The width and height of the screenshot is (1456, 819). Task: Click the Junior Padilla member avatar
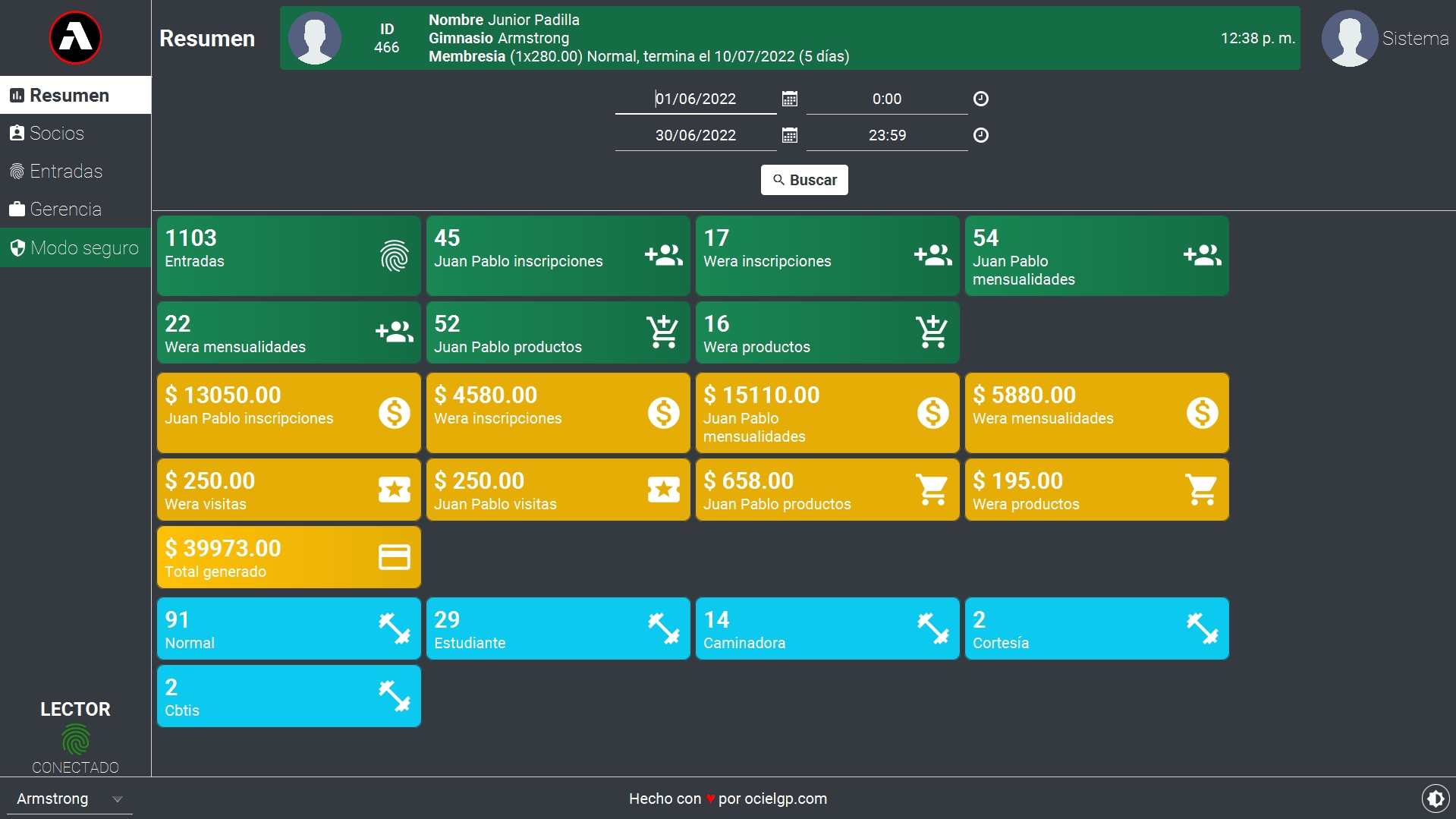315,38
